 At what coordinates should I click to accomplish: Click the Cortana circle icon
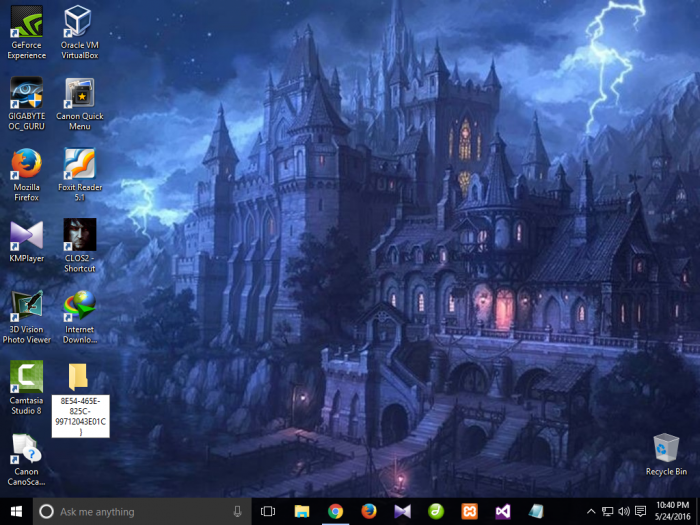click(x=46, y=512)
